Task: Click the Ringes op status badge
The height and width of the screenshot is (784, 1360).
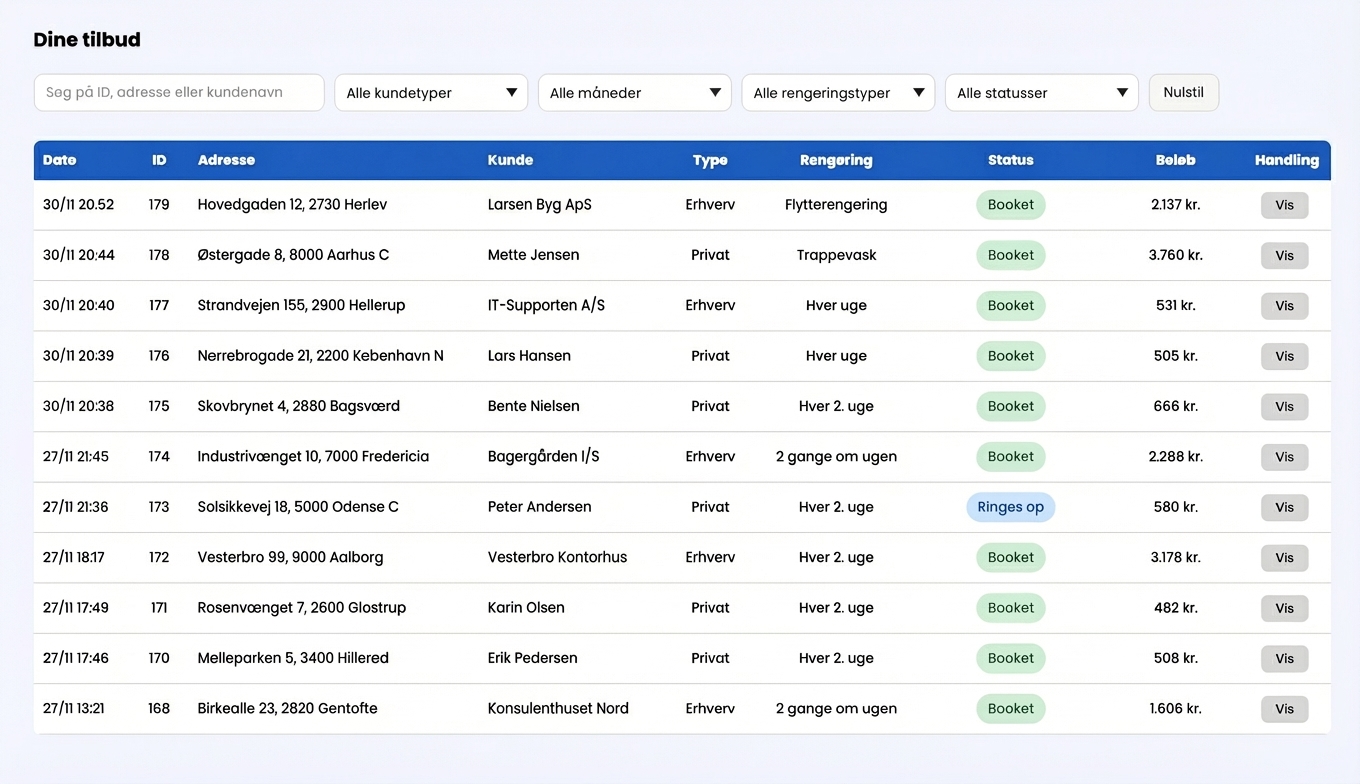Action: click(x=1011, y=507)
